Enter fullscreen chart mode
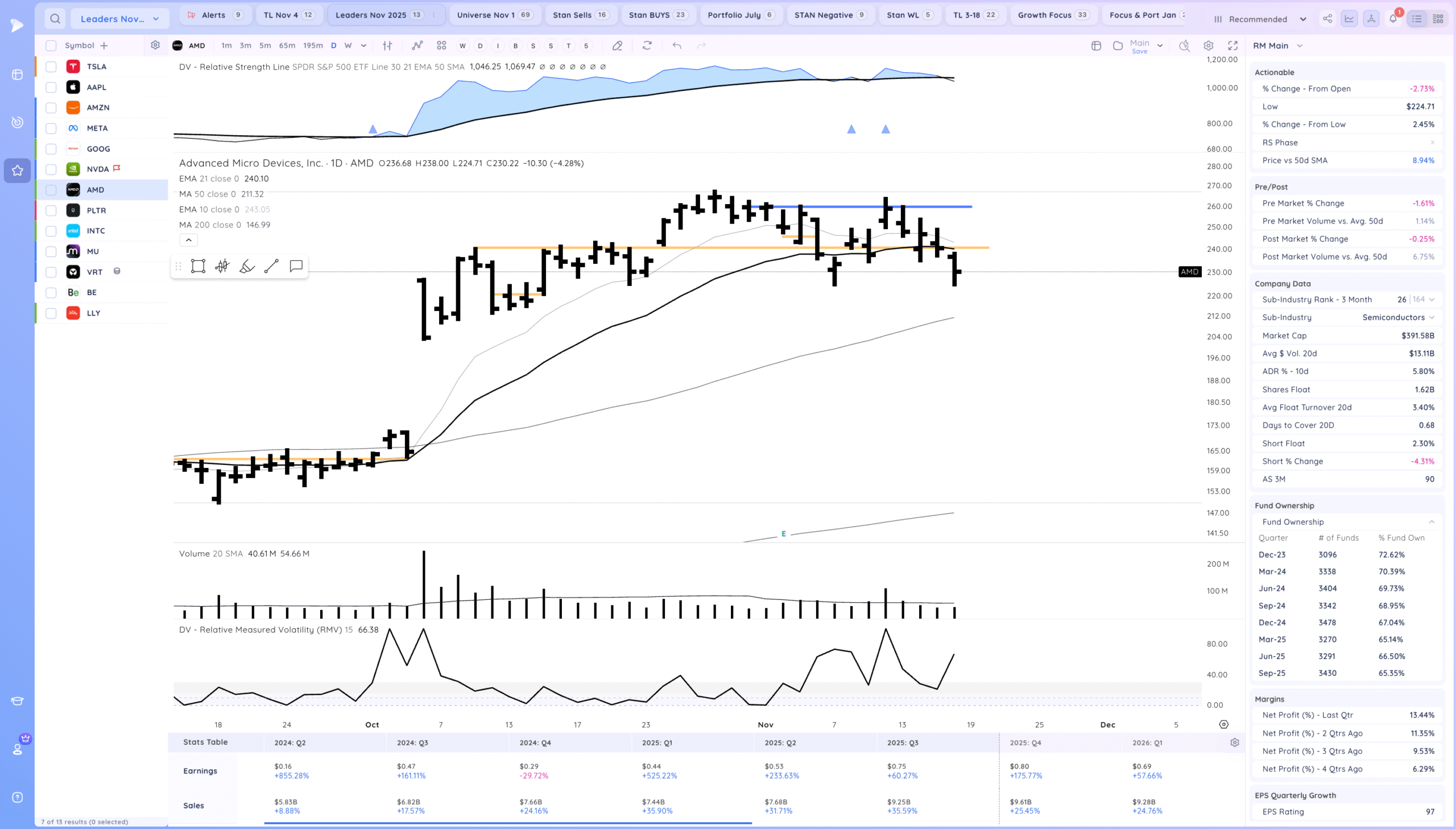Image resolution: width=1456 pixels, height=829 pixels. tap(1233, 45)
